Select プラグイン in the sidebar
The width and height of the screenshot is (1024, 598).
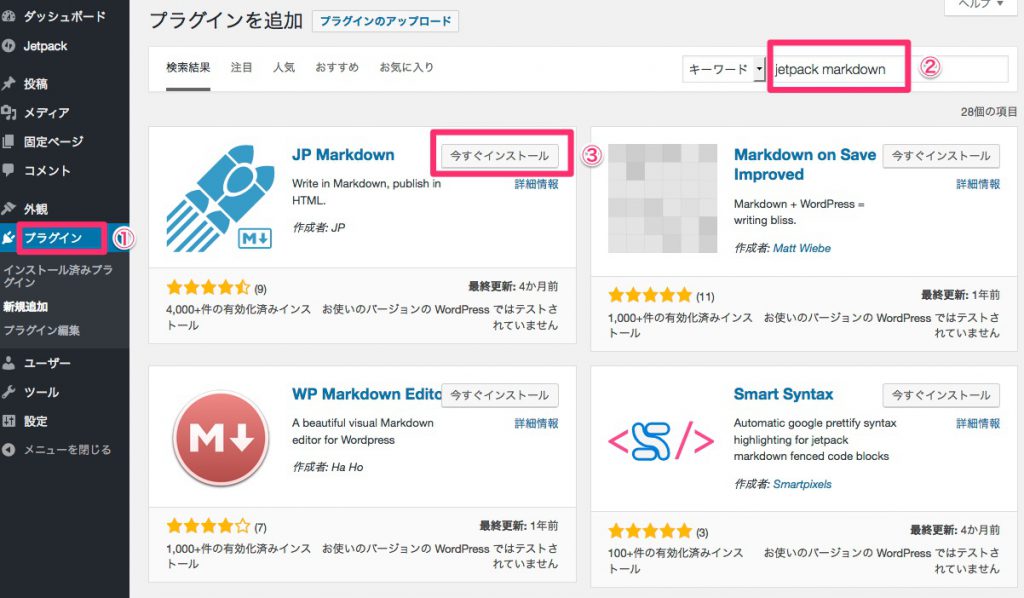[53, 238]
